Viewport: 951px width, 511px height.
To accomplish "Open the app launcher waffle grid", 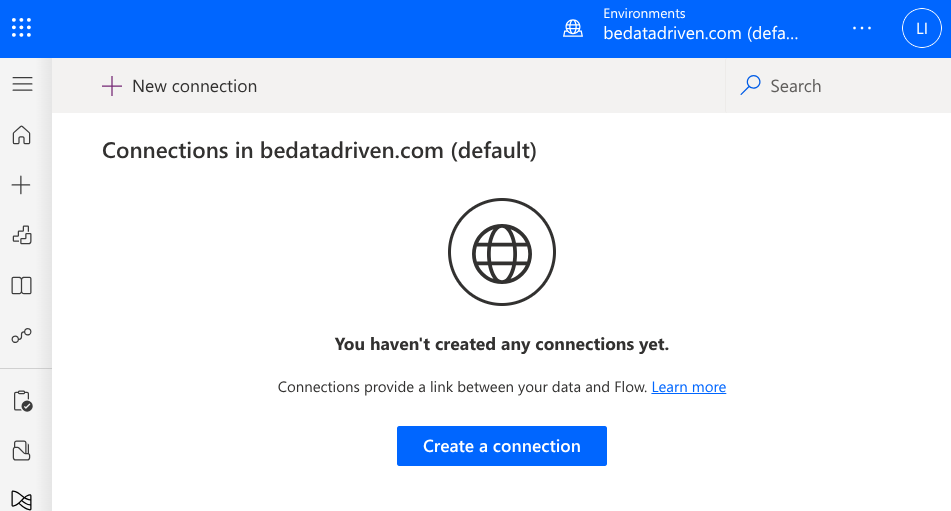I will point(21,28).
